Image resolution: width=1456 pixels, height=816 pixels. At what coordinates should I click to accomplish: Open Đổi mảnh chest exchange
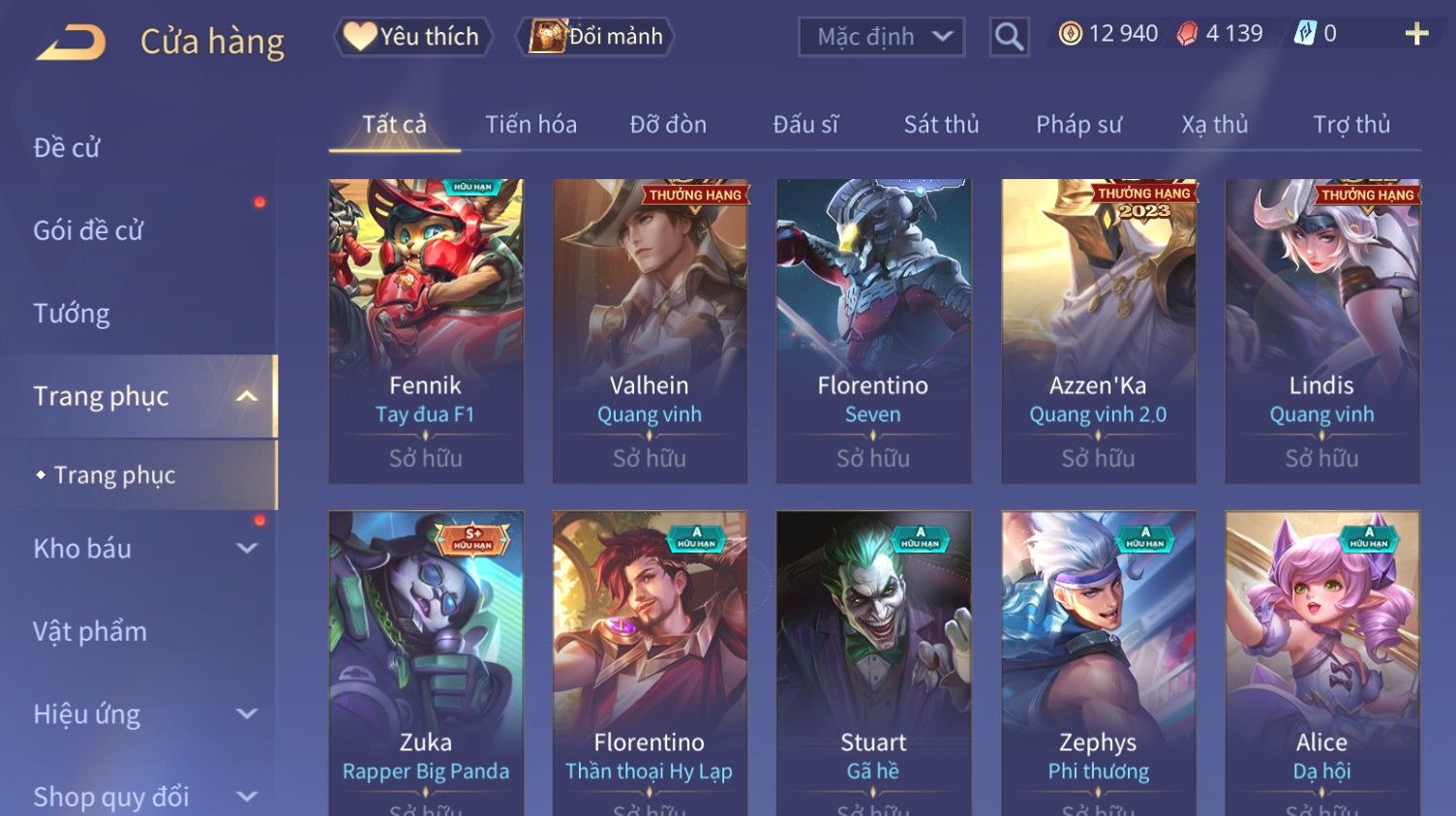click(598, 37)
